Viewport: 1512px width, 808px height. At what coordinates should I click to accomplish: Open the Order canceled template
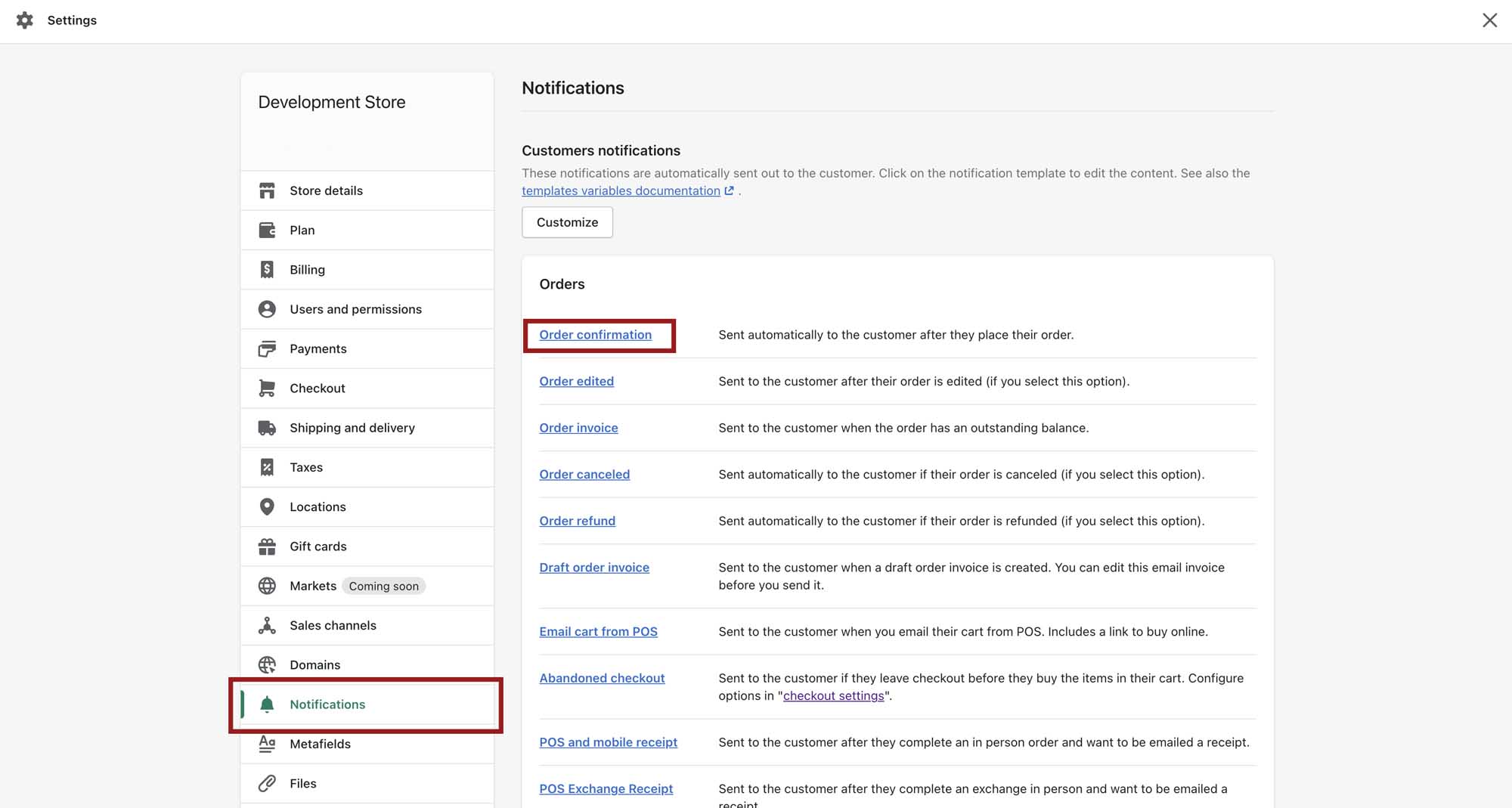point(584,474)
